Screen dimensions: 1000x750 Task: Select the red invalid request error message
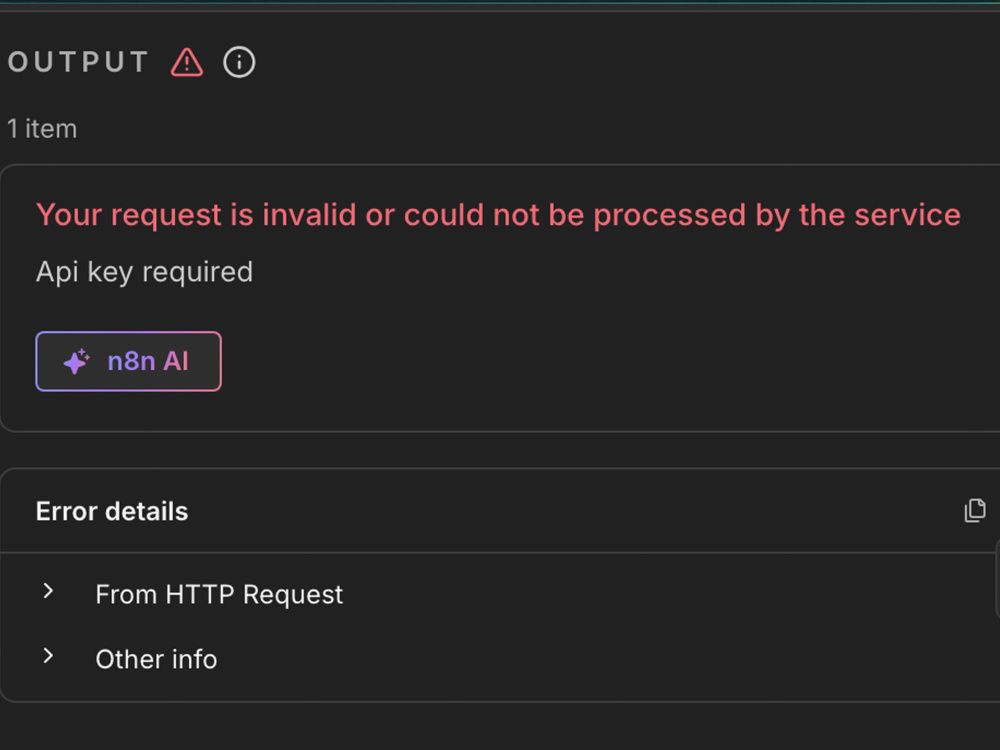pyautogui.click(x=498, y=215)
